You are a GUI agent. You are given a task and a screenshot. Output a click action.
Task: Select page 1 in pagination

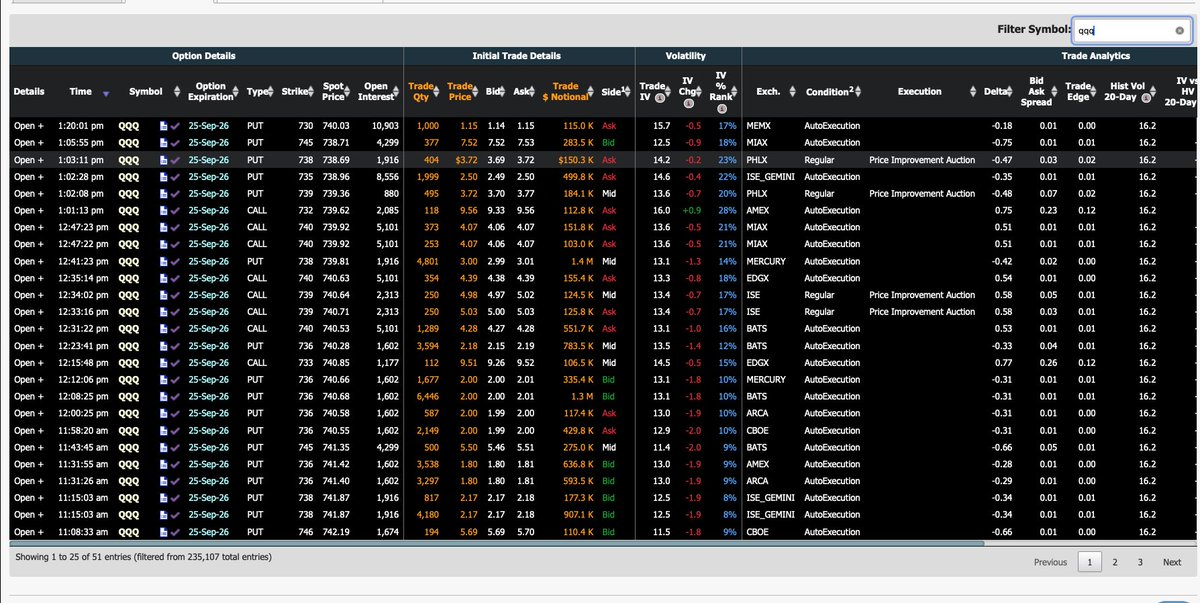[x=1090, y=562]
